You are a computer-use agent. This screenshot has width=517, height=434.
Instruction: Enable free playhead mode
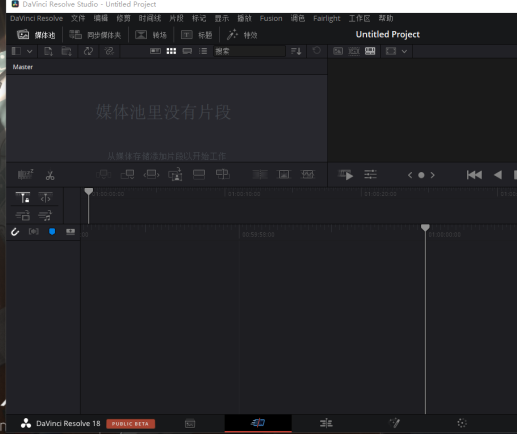[46, 198]
